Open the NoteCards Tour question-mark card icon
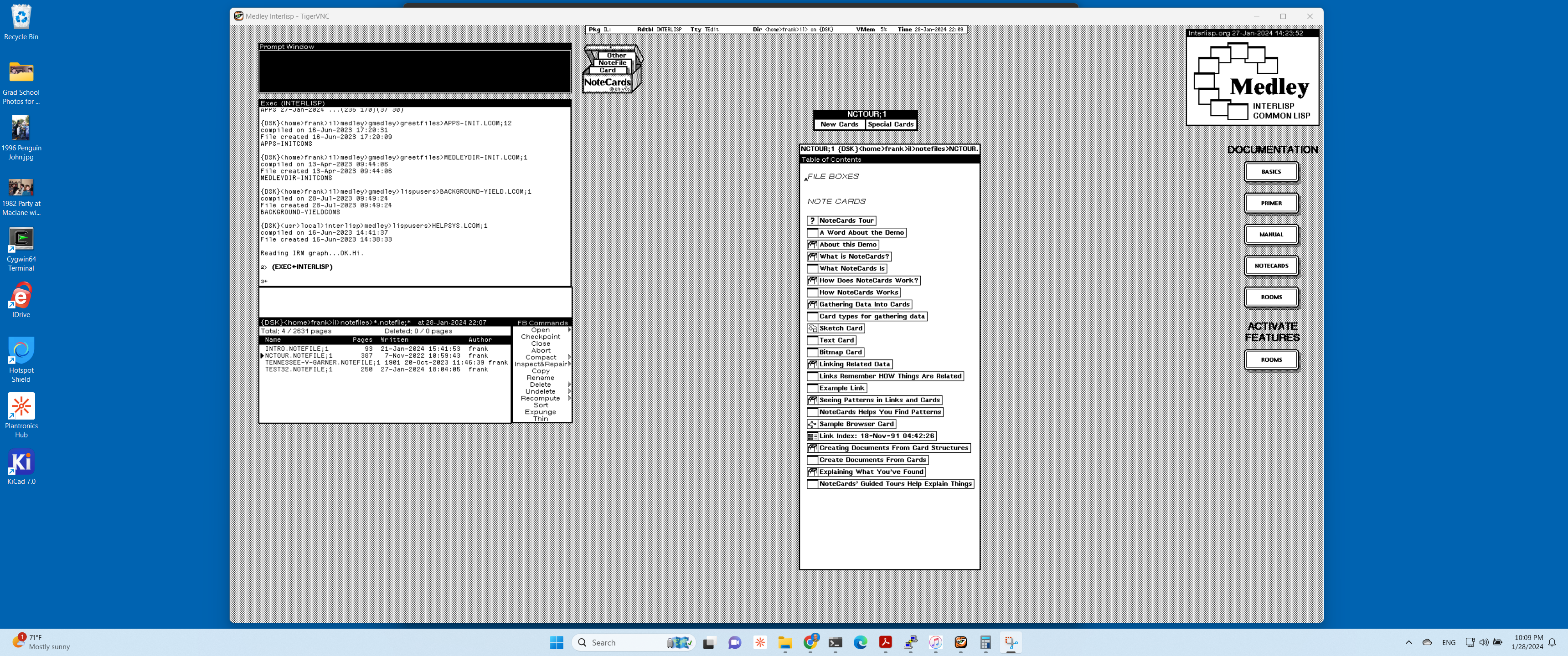Image resolution: width=1568 pixels, height=656 pixels. point(812,220)
